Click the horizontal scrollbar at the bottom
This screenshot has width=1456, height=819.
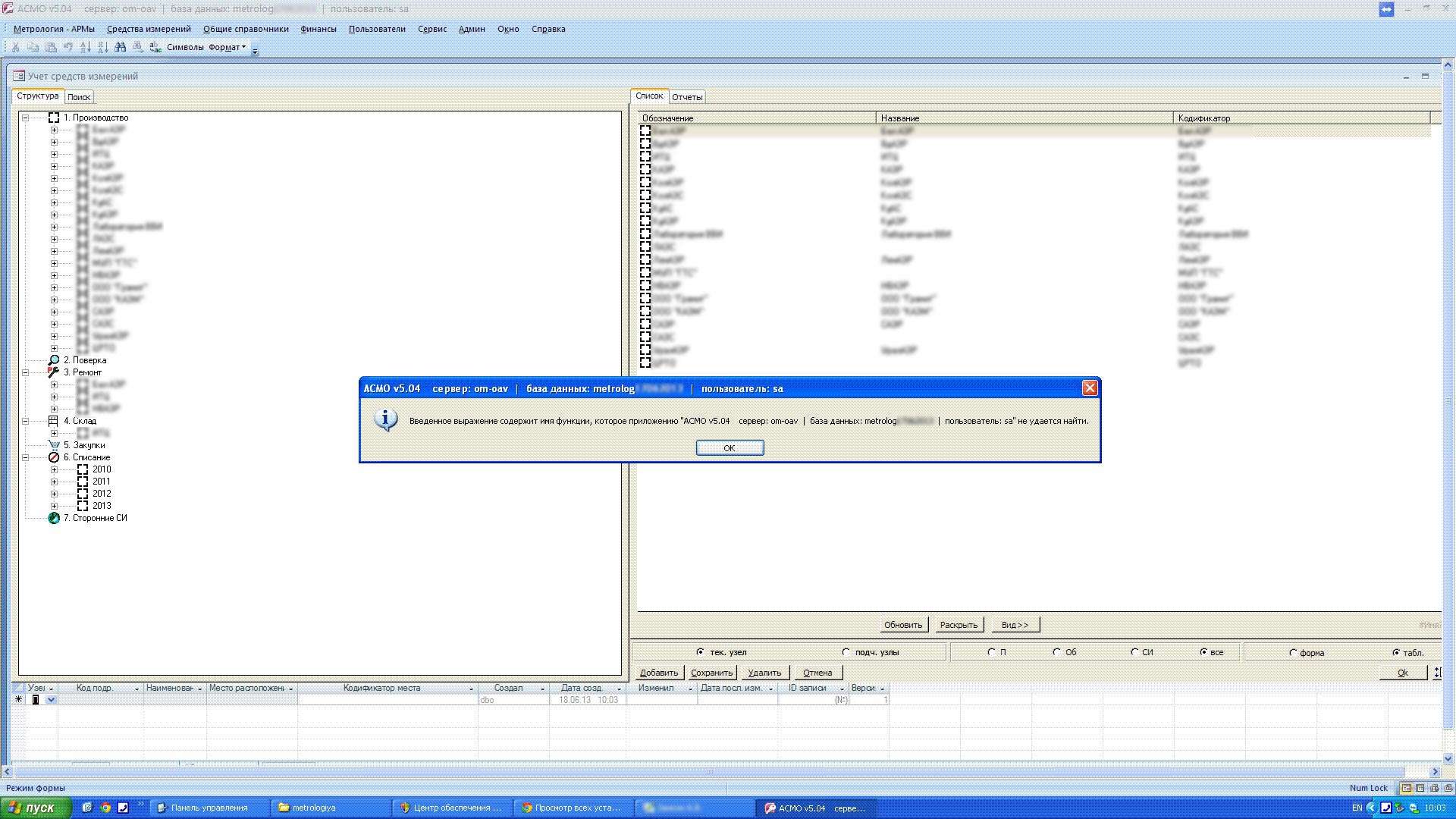pos(710,772)
